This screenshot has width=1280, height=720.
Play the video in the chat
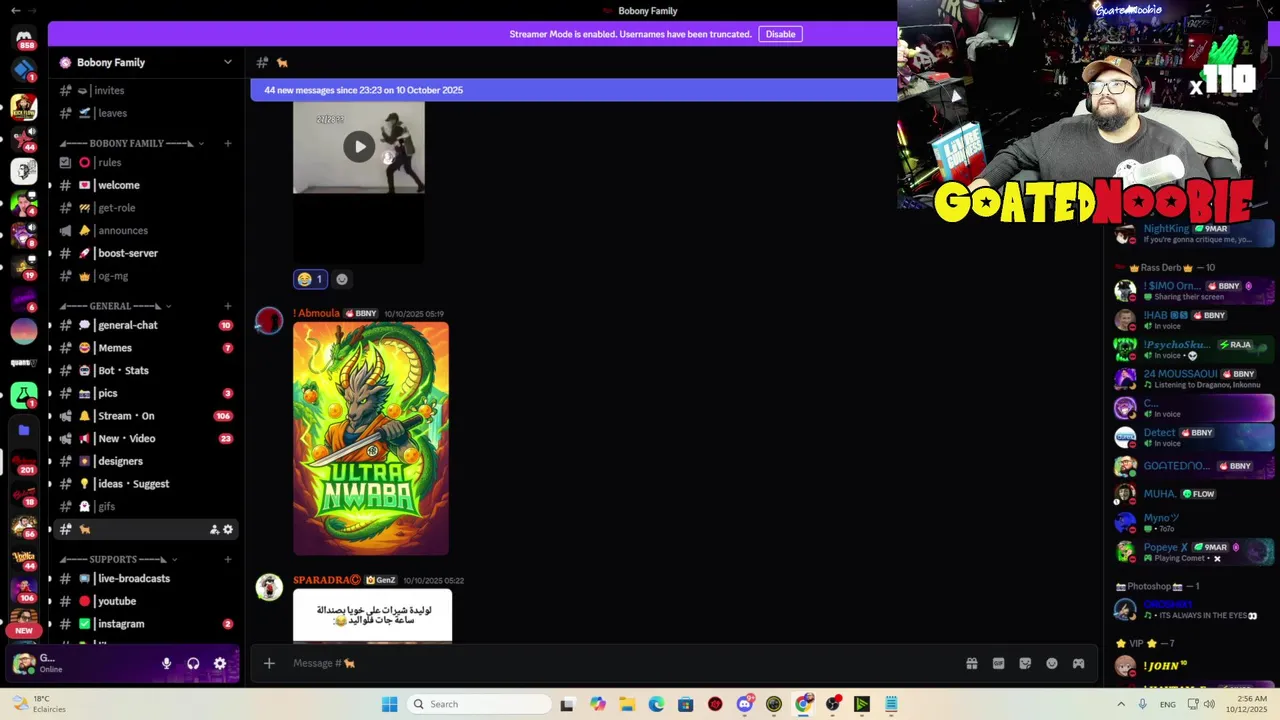359,147
